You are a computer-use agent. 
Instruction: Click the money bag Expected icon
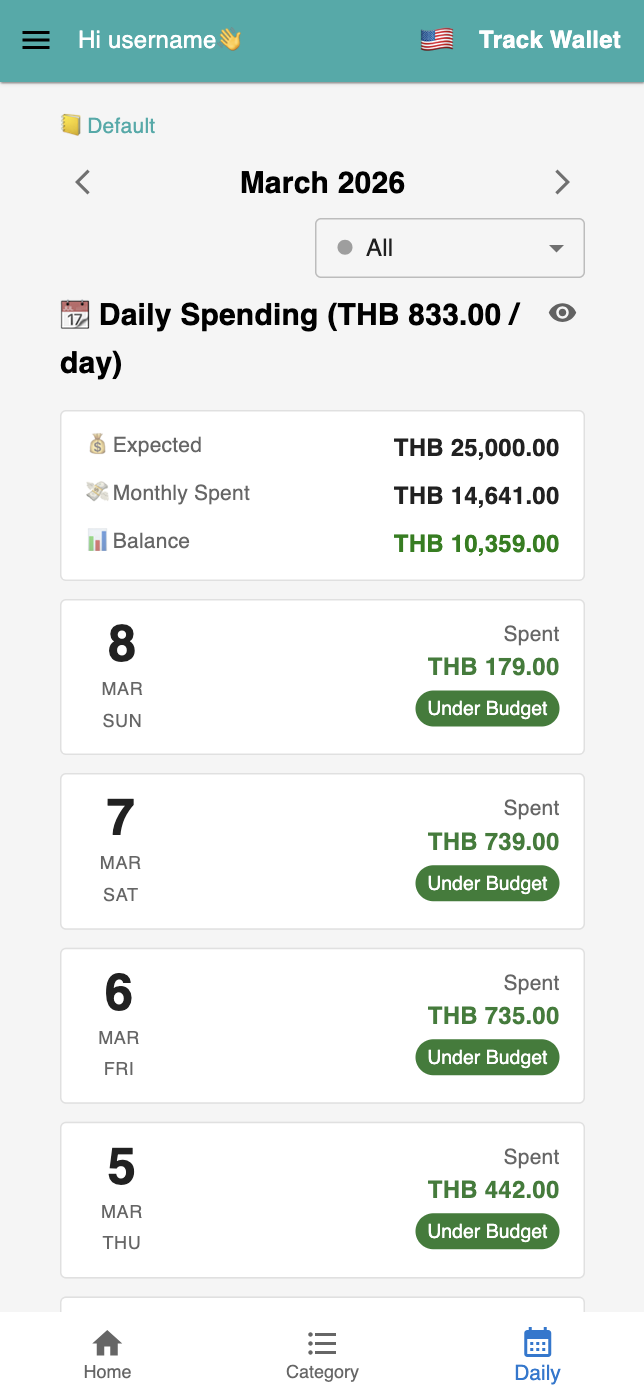tap(97, 445)
